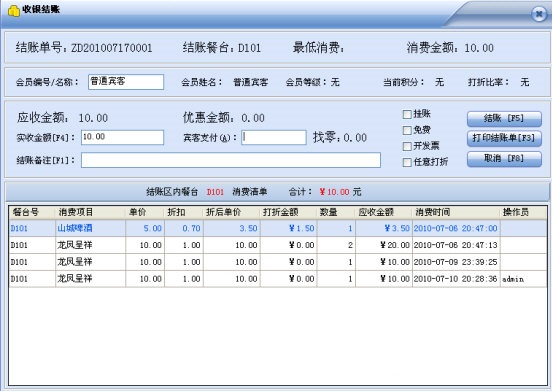
Task: Click the 取消 [F8] button
Action: (504, 159)
